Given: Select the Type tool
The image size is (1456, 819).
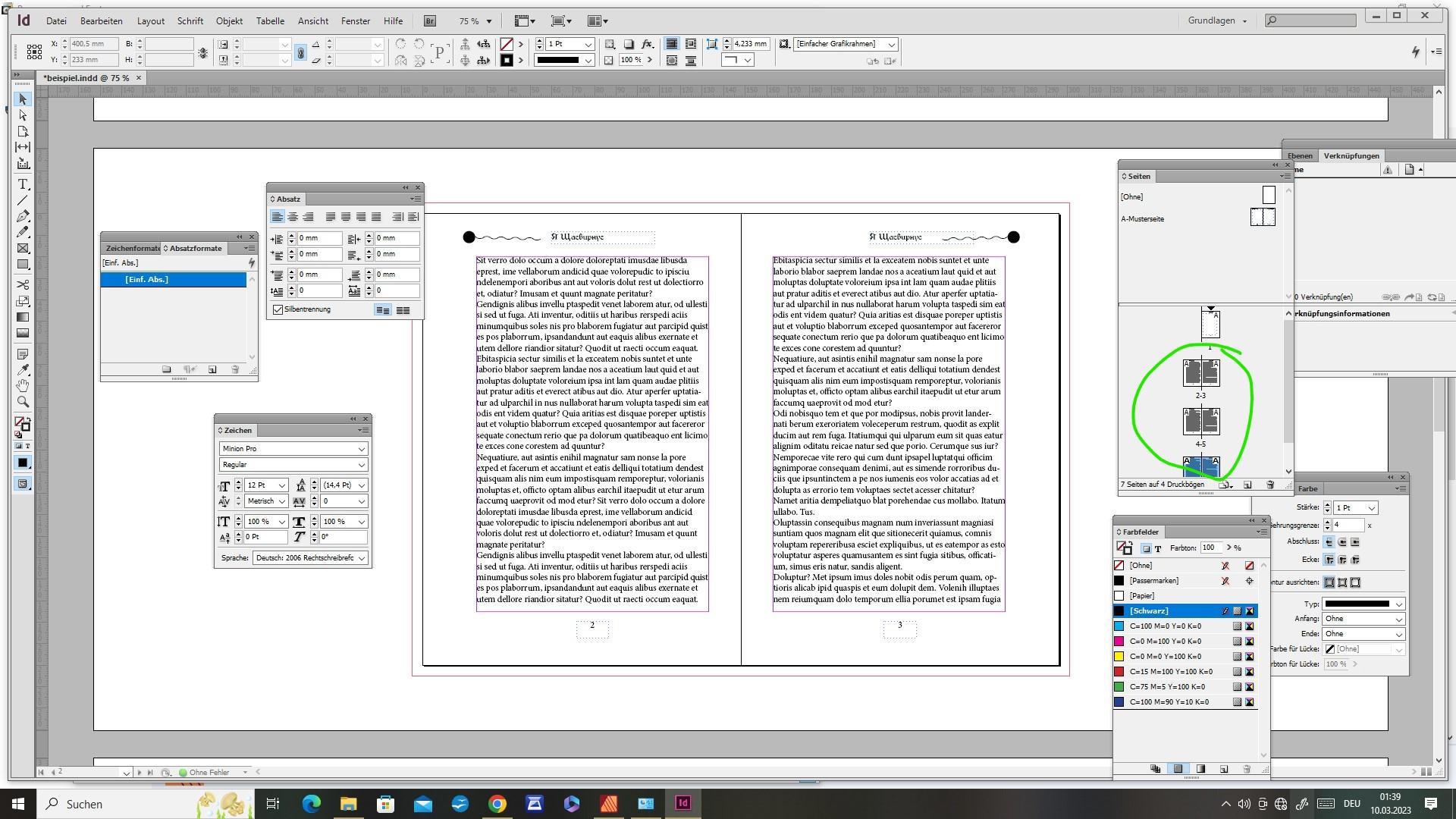Looking at the screenshot, I should 23,184.
